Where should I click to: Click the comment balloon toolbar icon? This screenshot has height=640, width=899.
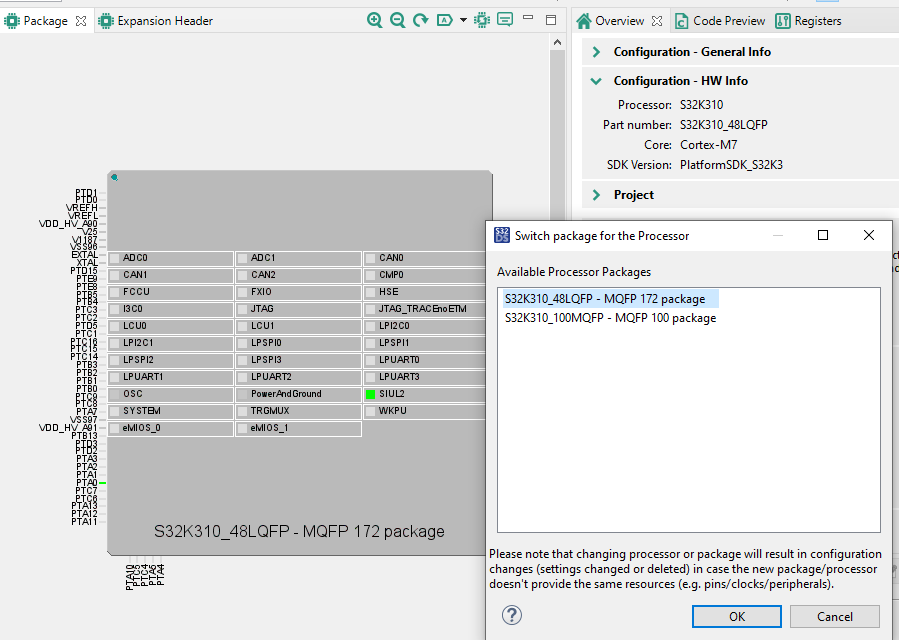[x=505, y=19]
